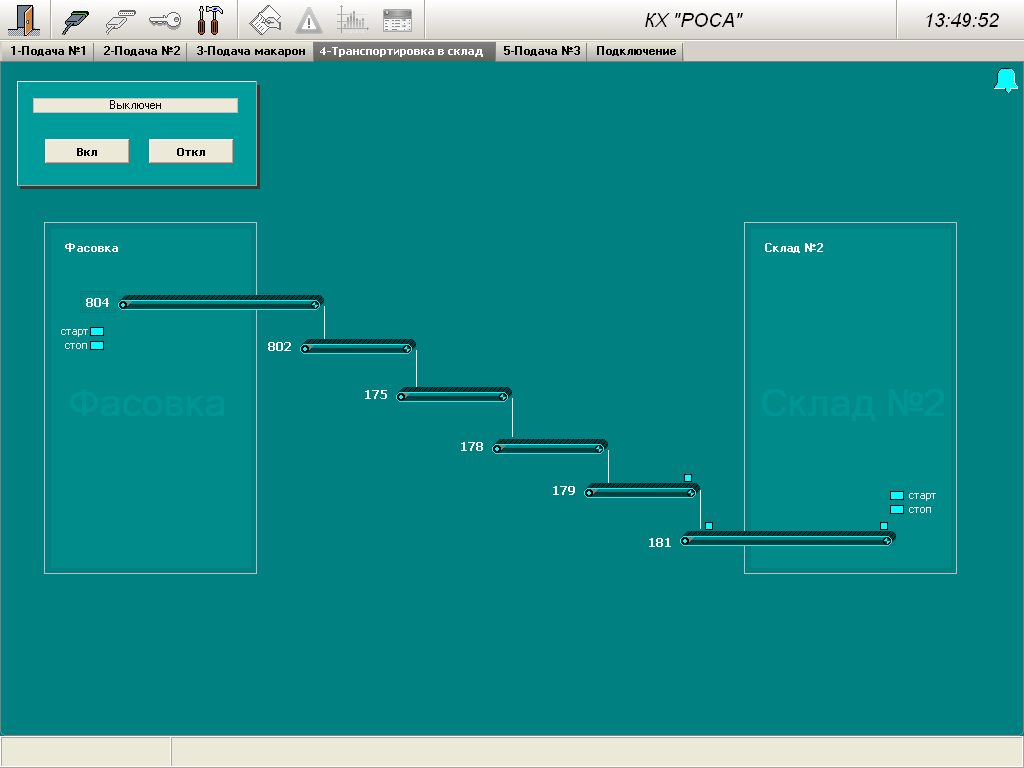Click the exit door icon
Viewport: 1024px width, 768px height.
point(22,19)
